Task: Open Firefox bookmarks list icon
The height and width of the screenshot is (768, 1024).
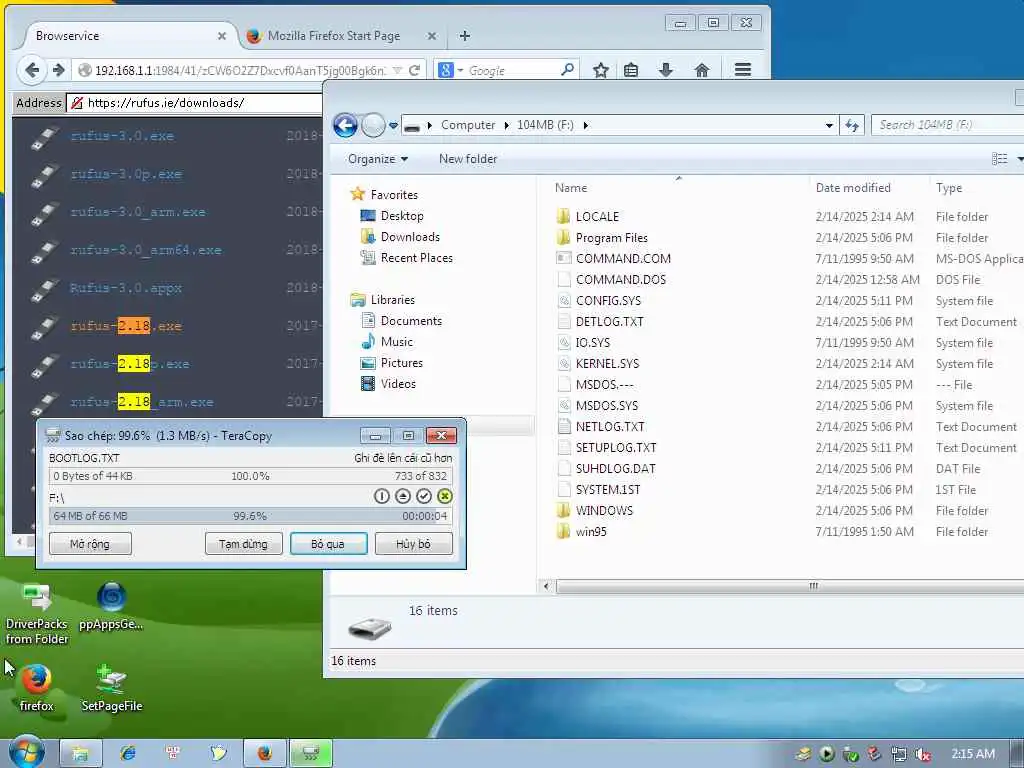Action: (631, 70)
